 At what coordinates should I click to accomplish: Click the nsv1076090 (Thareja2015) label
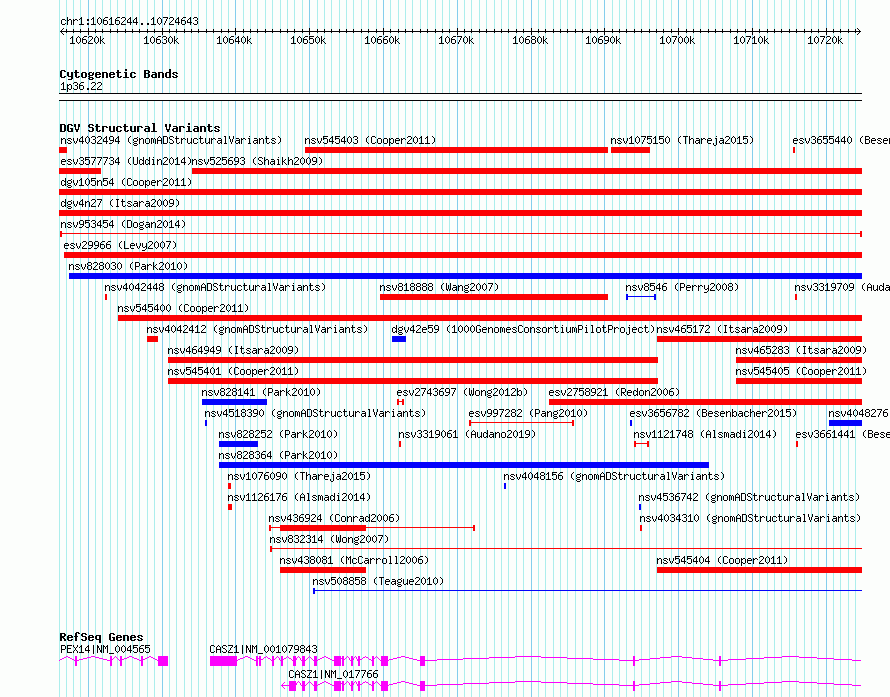(299, 476)
